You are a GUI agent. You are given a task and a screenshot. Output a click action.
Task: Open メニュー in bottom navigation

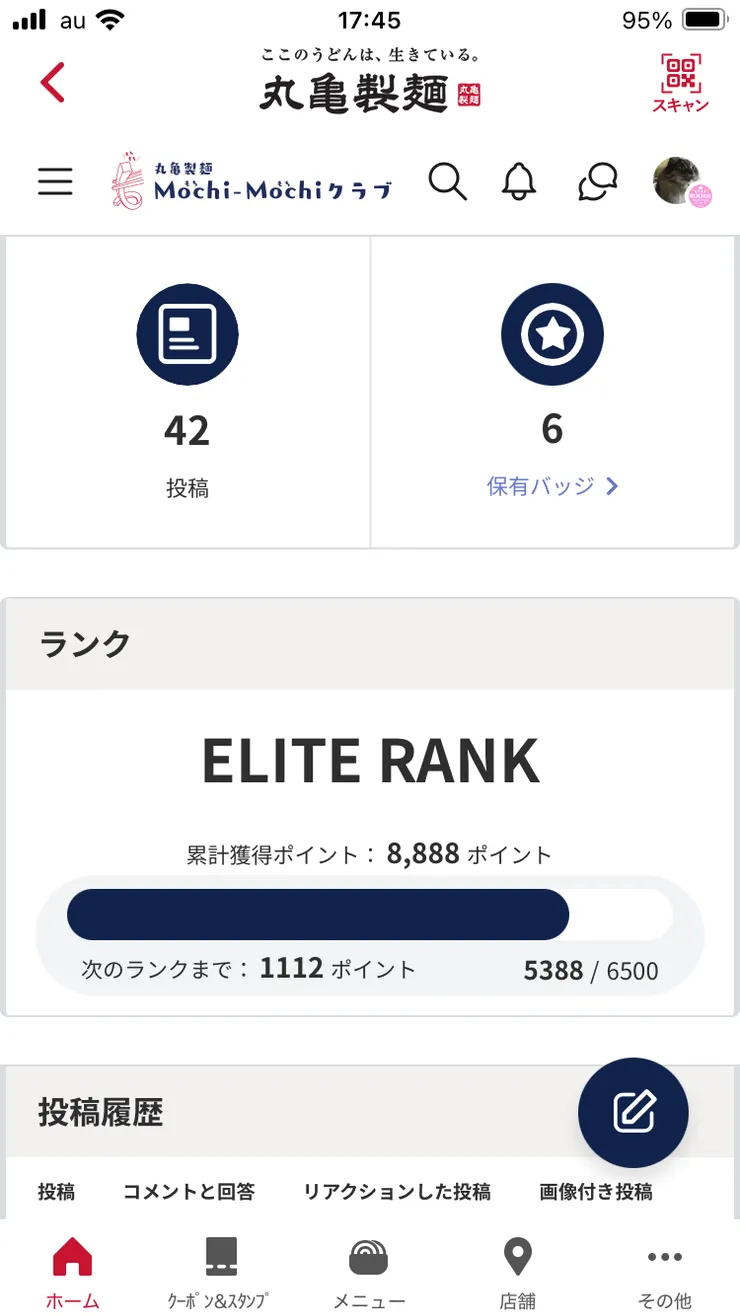pos(369,1272)
